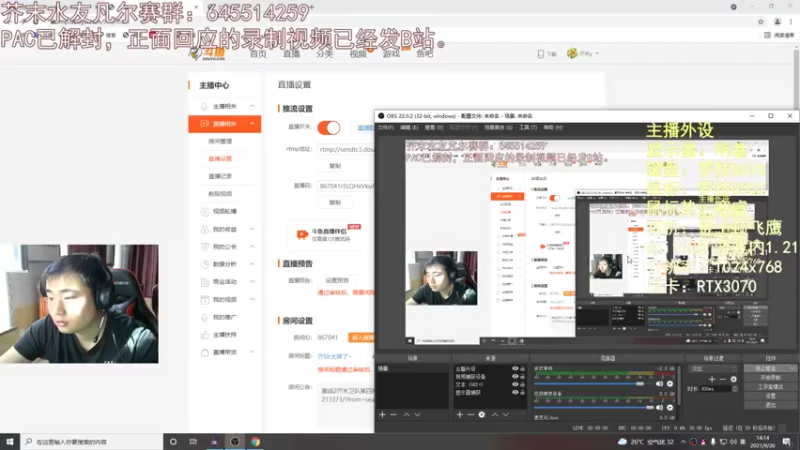Remove selected source with minus icon in Sources panel
The height and width of the screenshot is (450, 800).
(470, 415)
